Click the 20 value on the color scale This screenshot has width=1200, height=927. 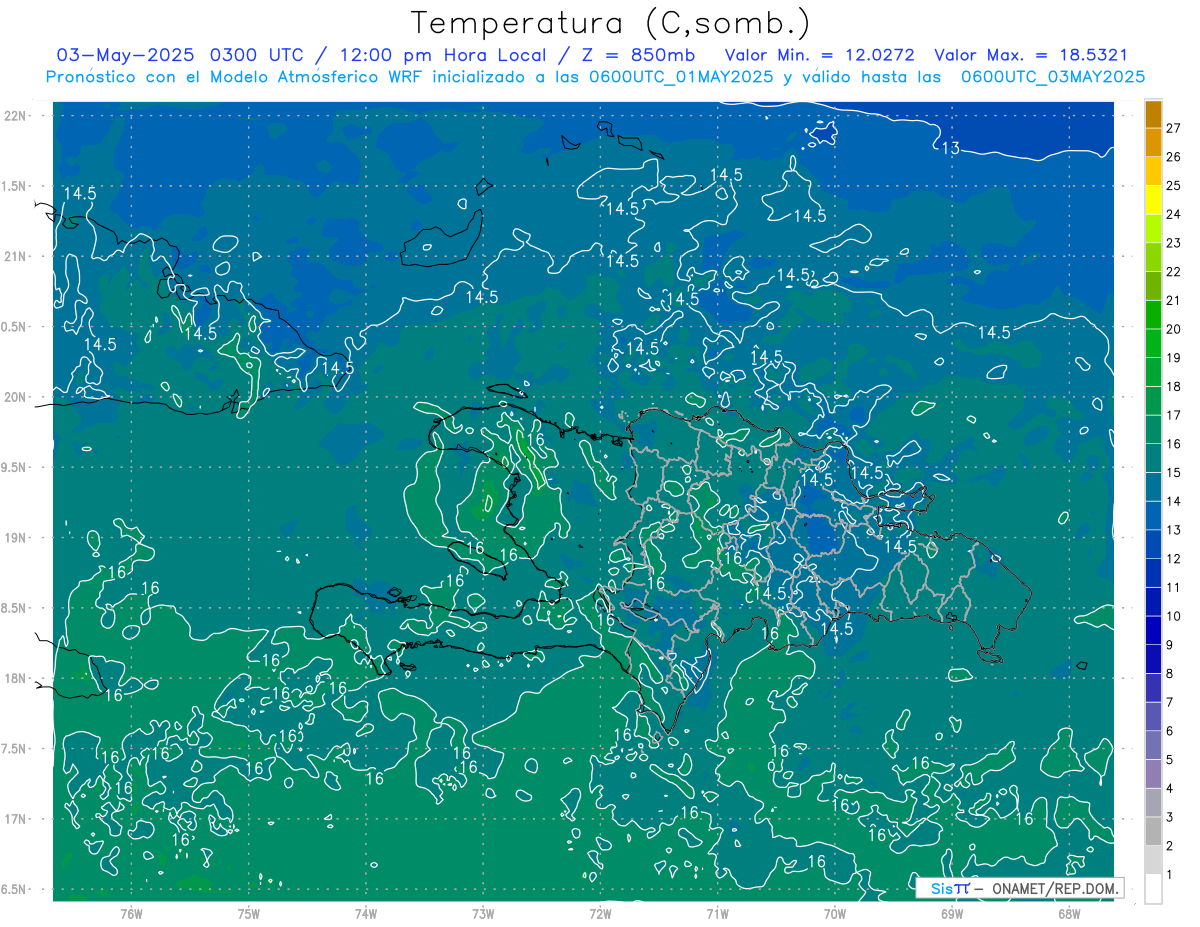pyautogui.click(x=1173, y=329)
